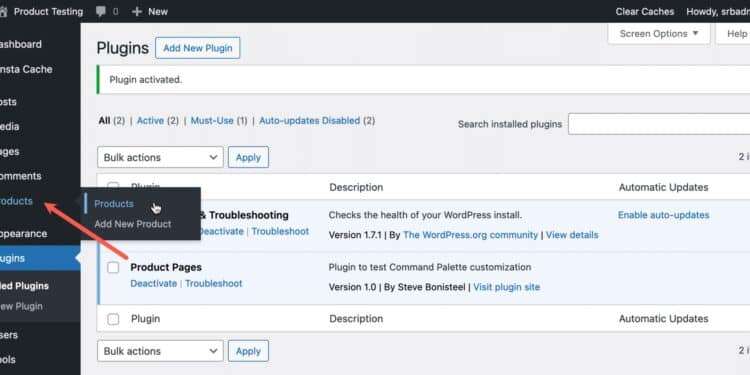Screen dimensions: 750x375
Task: Expand the Screen Options panel
Action: [x=659, y=33]
